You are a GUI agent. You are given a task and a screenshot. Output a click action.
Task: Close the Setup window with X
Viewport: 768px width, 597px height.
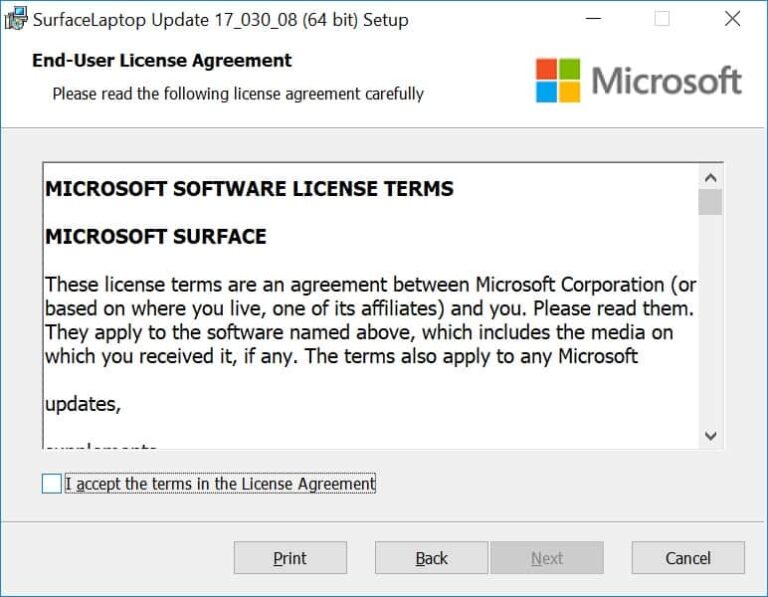tap(732, 19)
